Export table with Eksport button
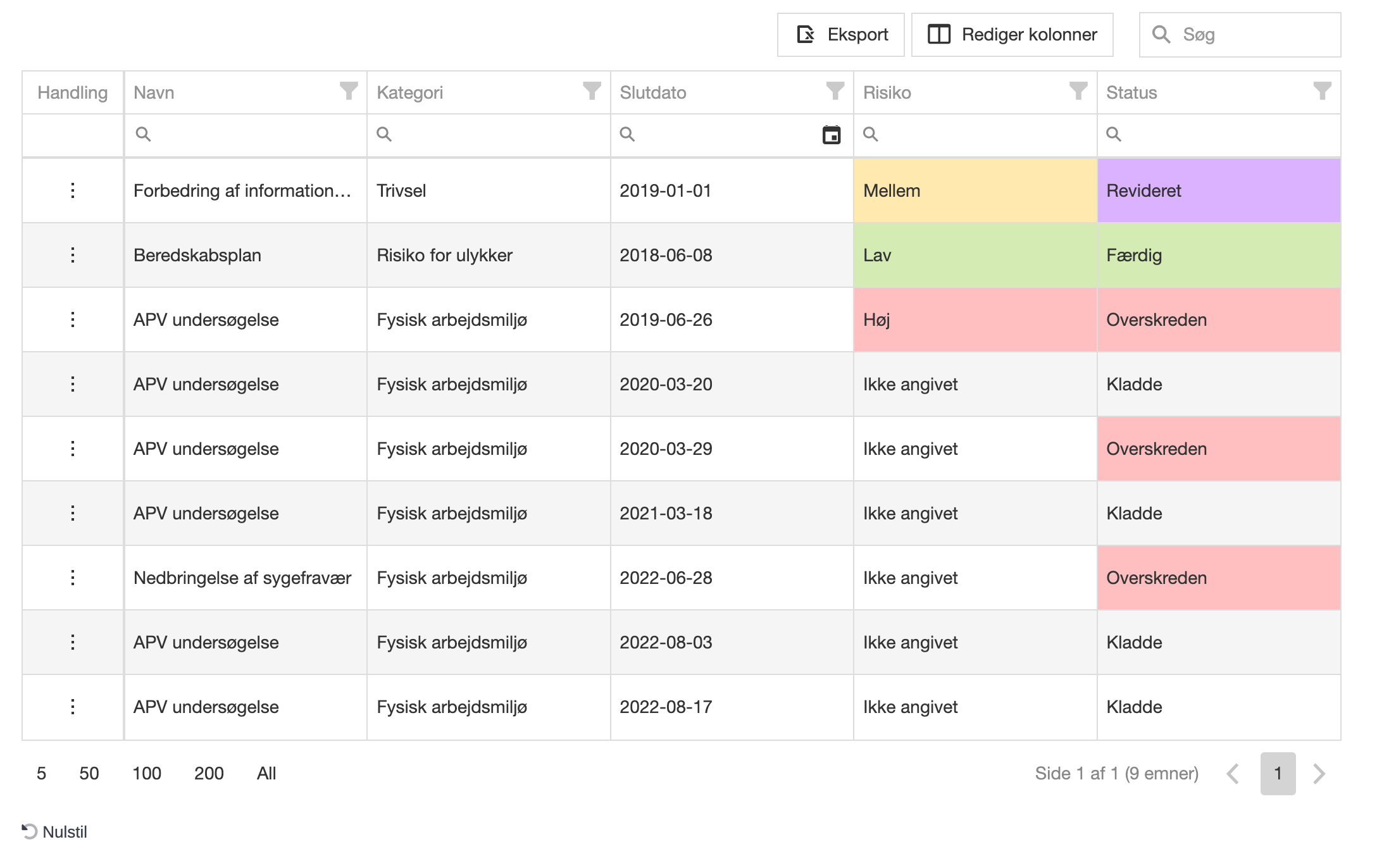The width and height of the screenshot is (1377, 868). [x=840, y=35]
